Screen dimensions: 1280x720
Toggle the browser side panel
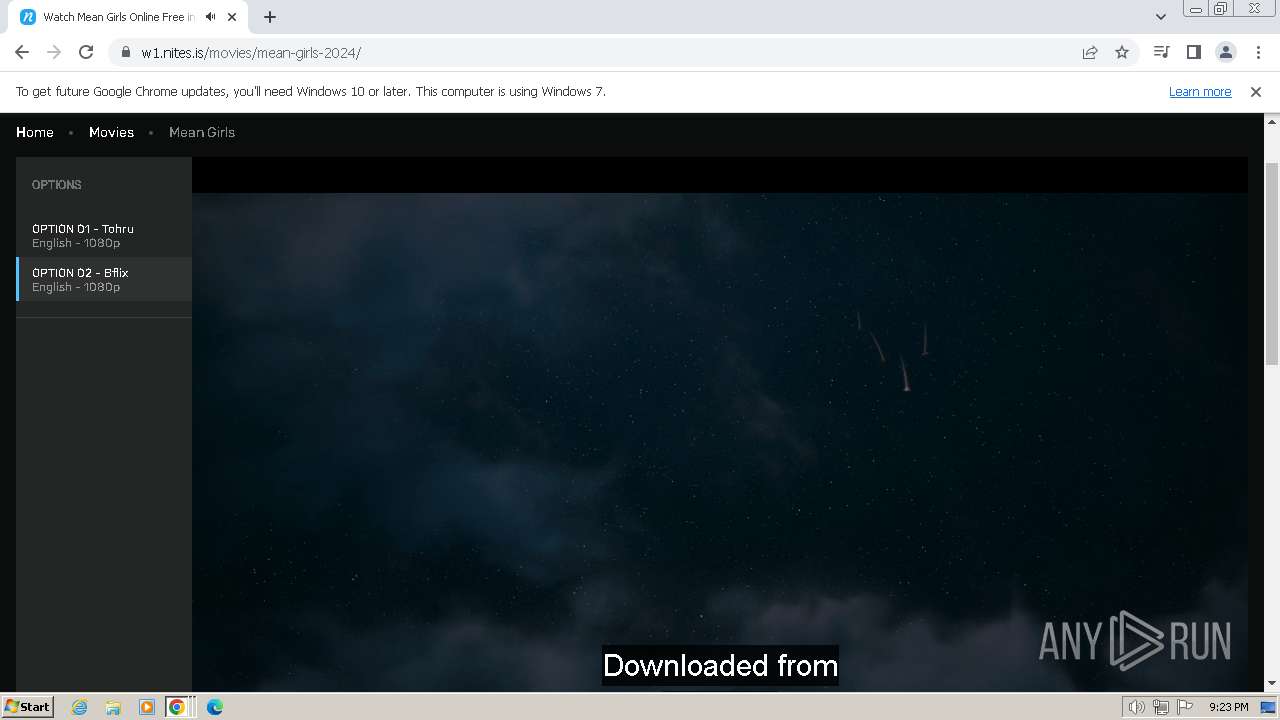(1193, 52)
